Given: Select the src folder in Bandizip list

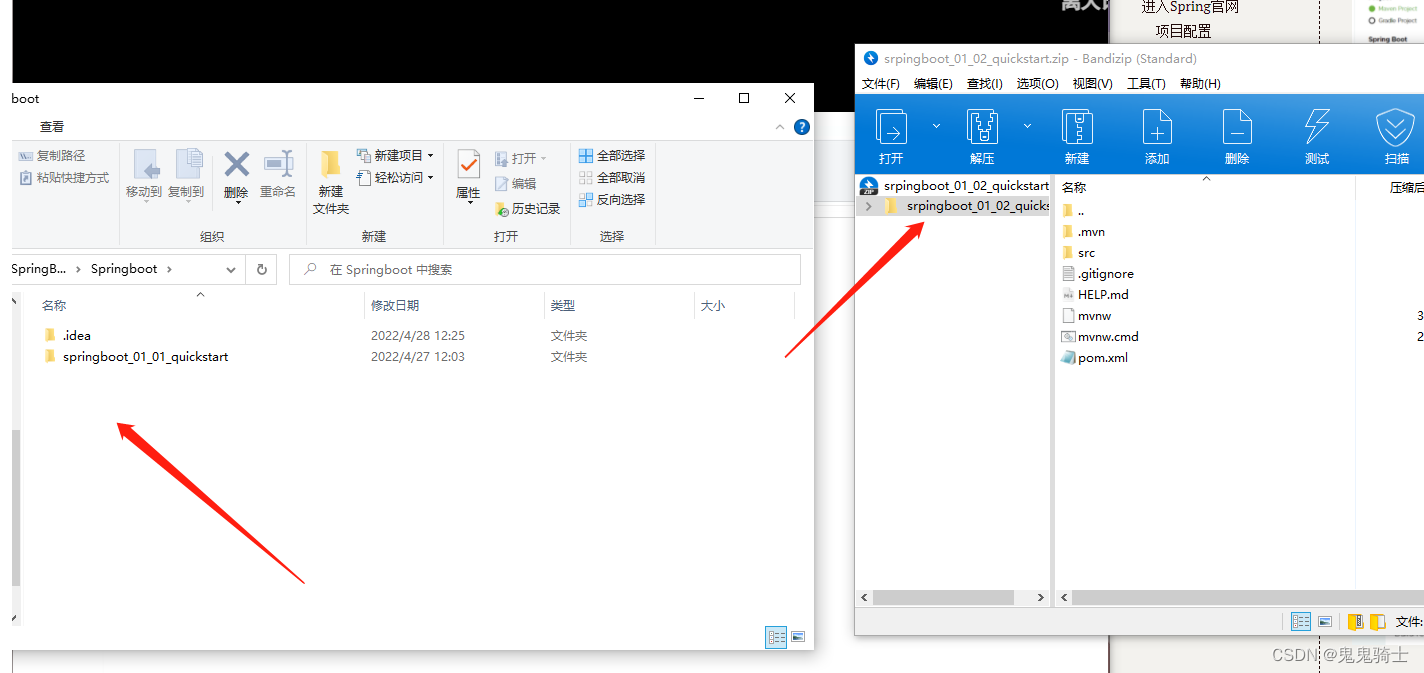Looking at the screenshot, I should [1078, 253].
